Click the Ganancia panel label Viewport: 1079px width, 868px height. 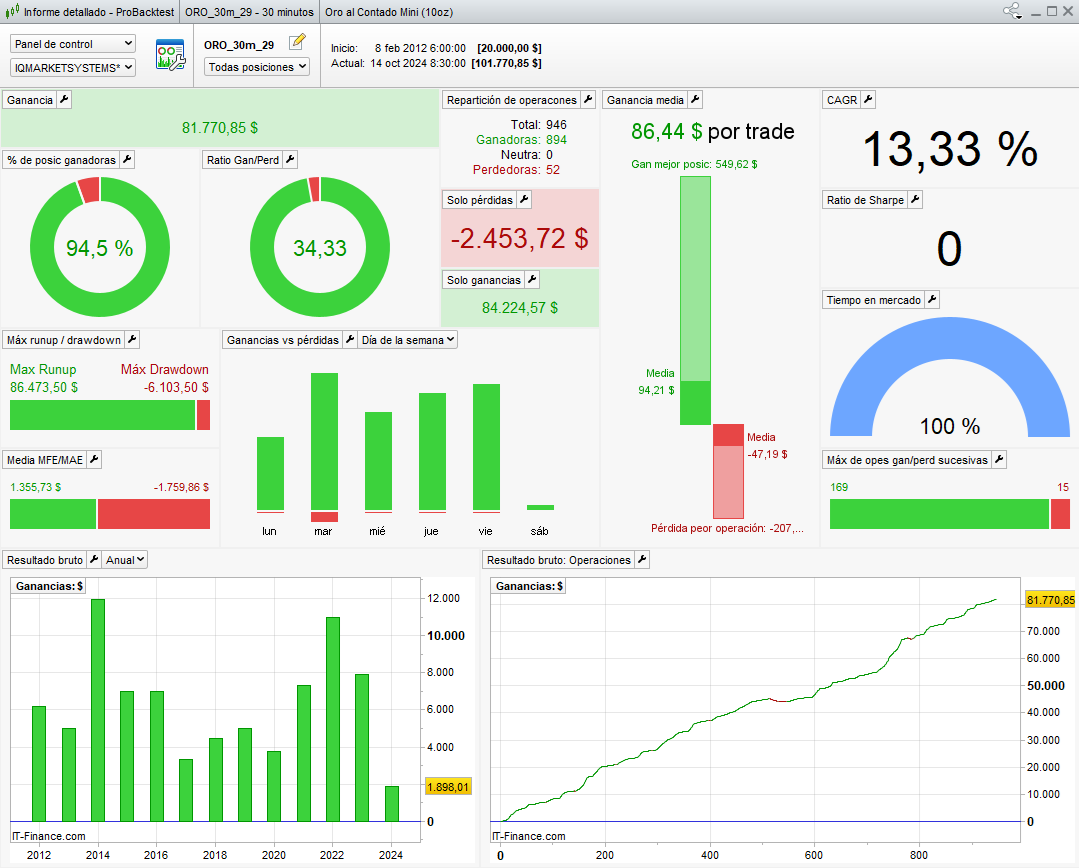(x=30, y=100)
